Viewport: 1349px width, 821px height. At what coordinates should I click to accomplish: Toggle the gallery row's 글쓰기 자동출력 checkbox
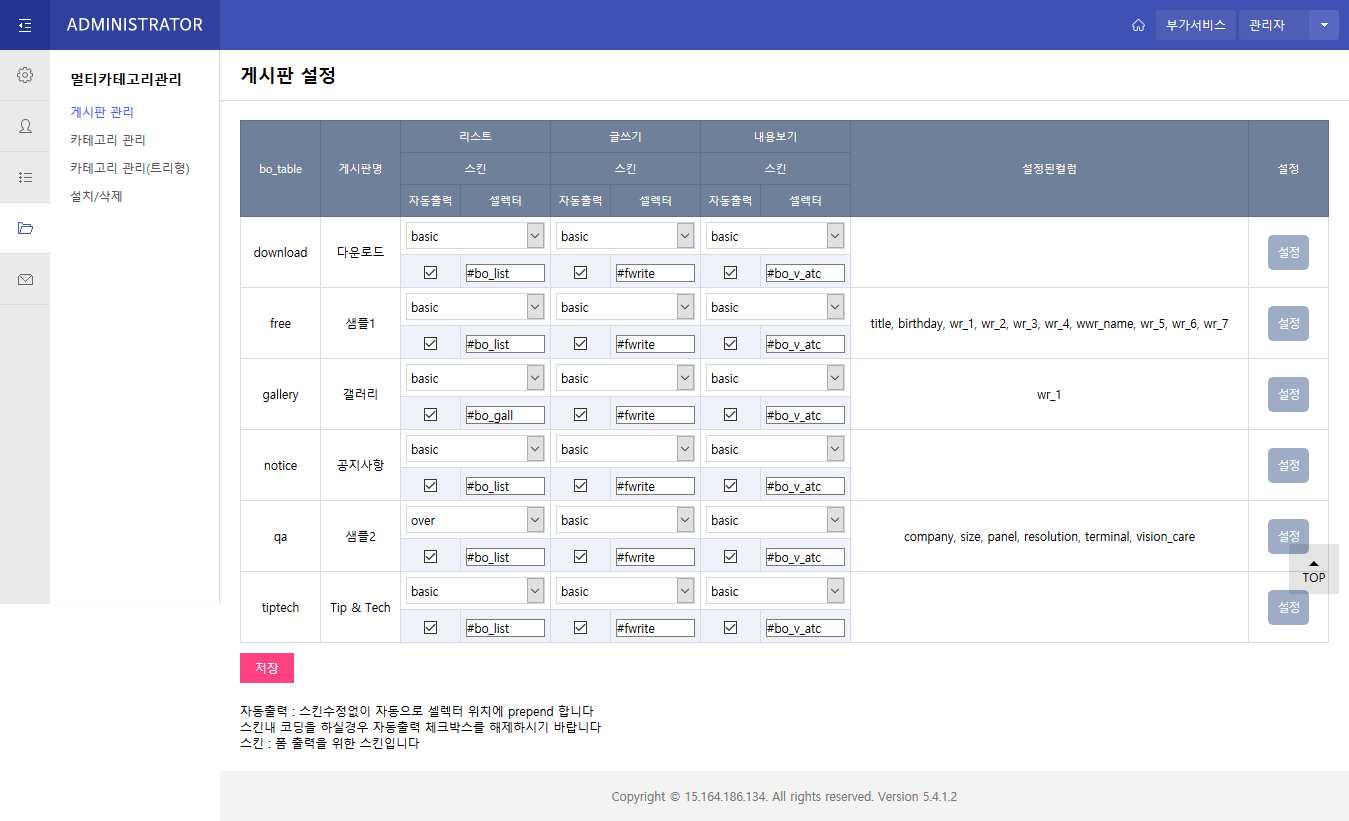[581, 414]
